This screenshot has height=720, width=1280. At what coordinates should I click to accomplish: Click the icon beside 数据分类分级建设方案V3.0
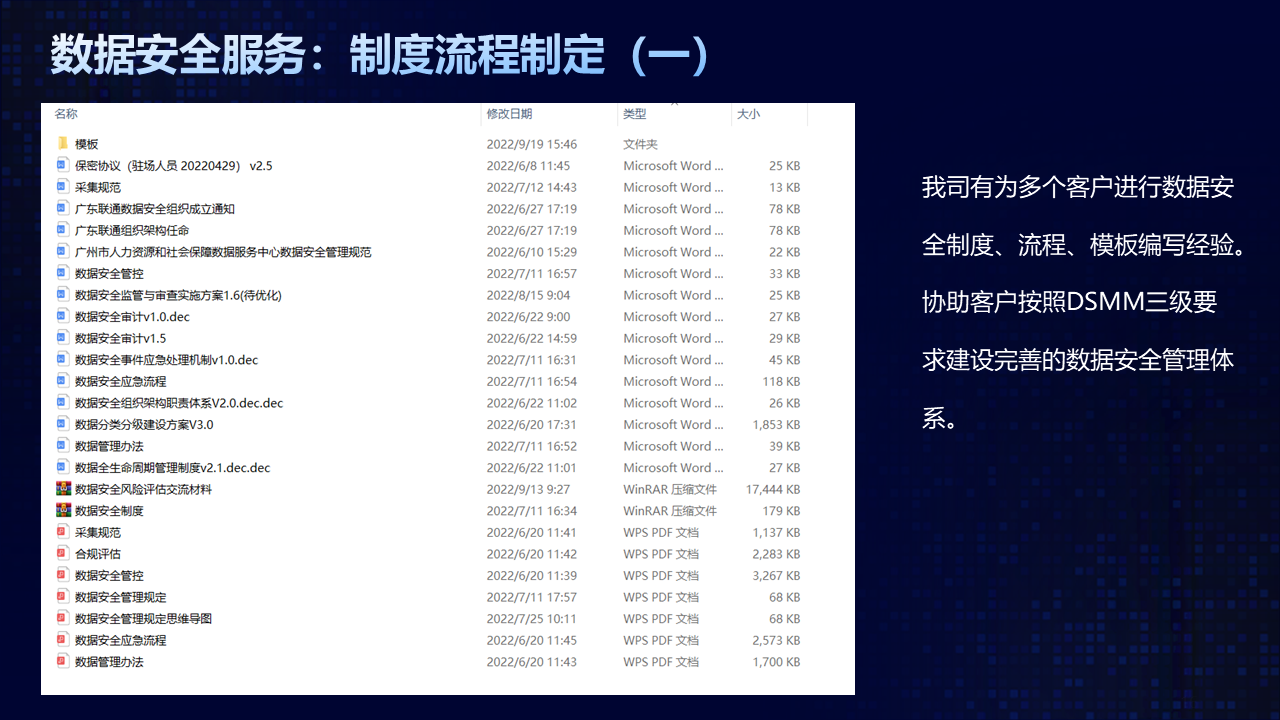[62, 425]
